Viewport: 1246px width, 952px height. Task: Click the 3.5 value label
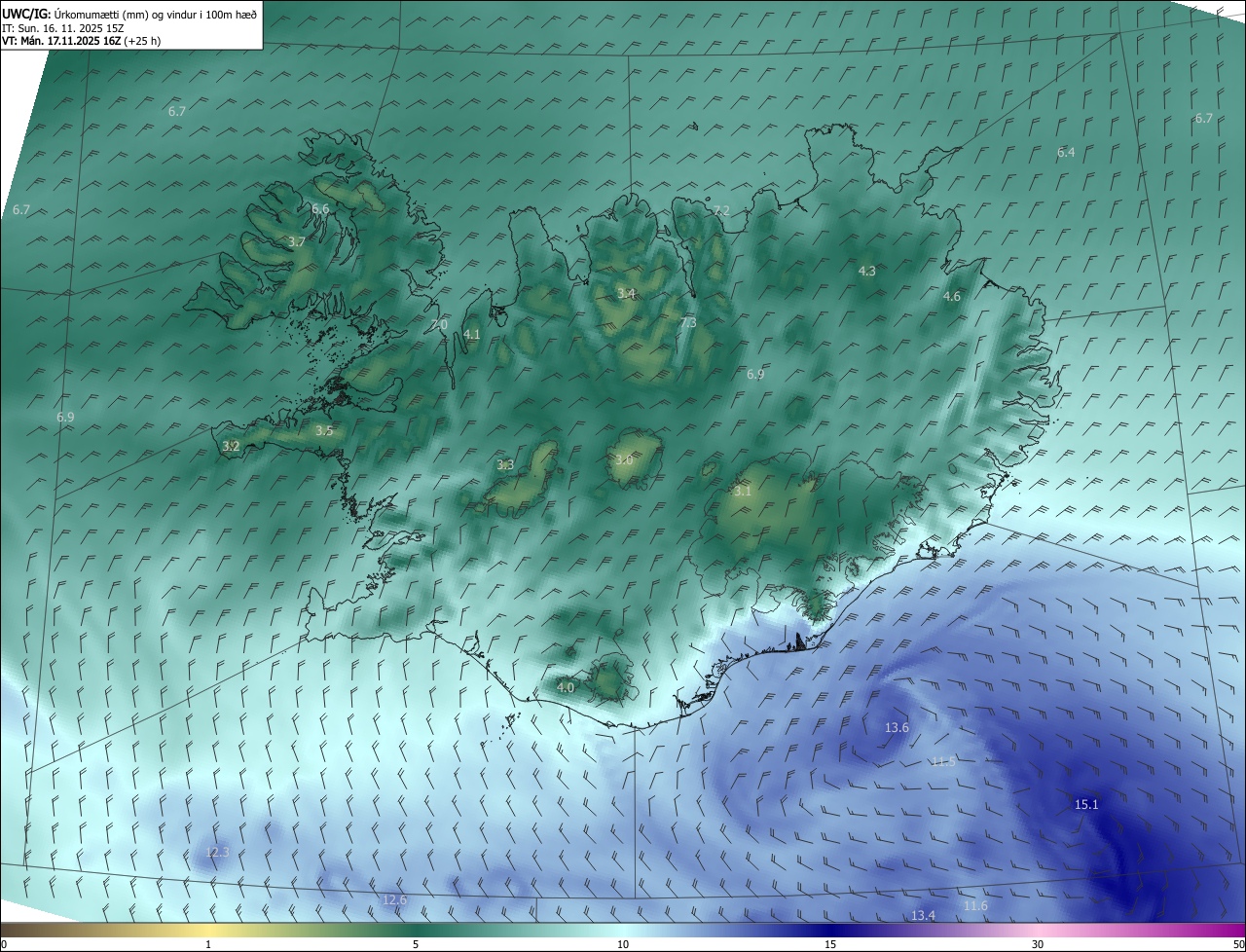pos(324,430)
